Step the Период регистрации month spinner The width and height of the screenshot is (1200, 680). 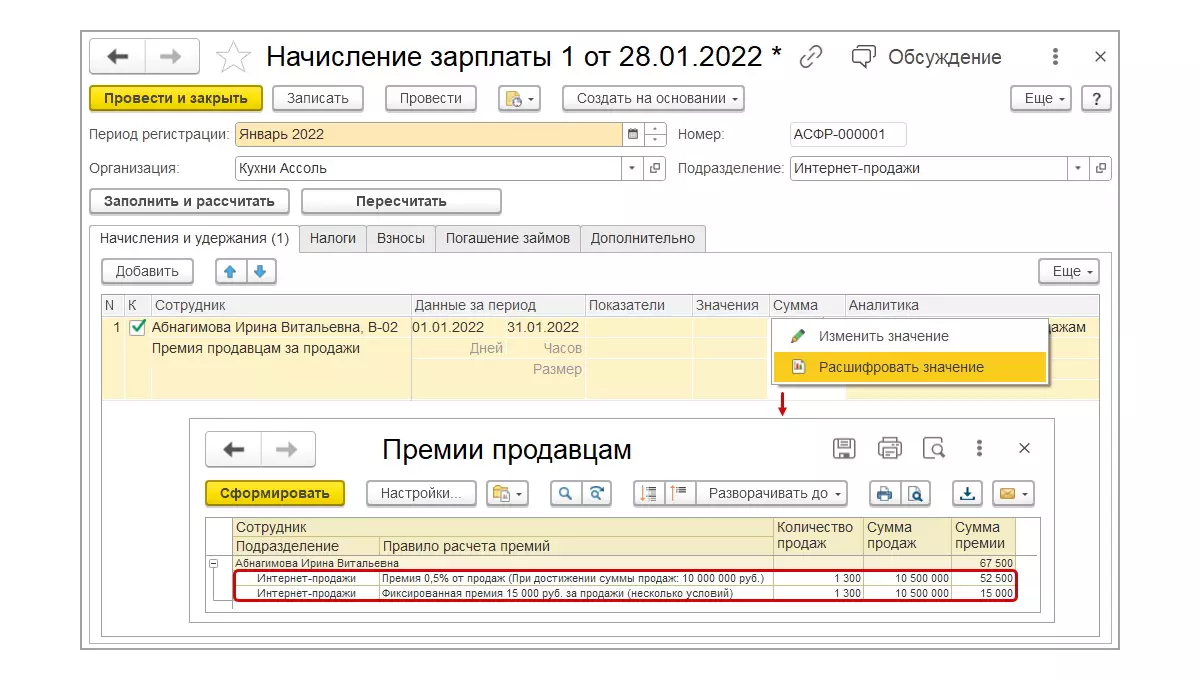tap(656, 134)
